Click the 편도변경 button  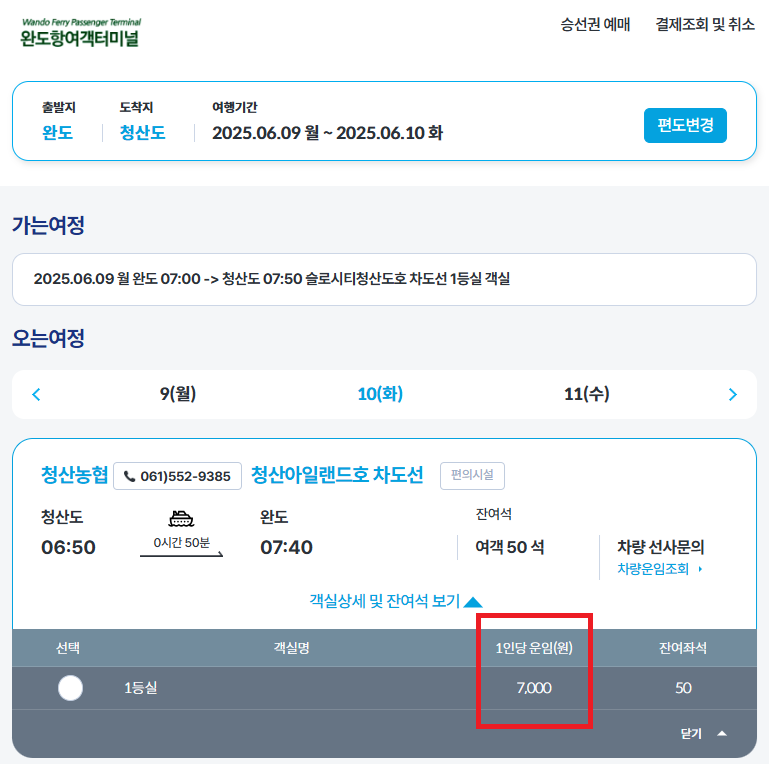685,125
